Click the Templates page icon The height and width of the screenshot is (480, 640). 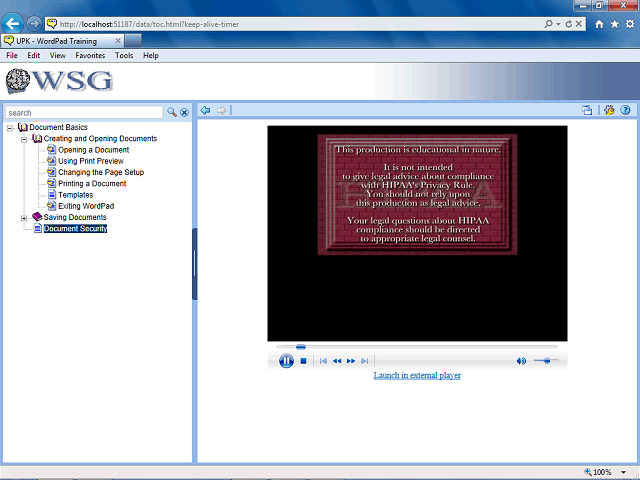point(51,195)
